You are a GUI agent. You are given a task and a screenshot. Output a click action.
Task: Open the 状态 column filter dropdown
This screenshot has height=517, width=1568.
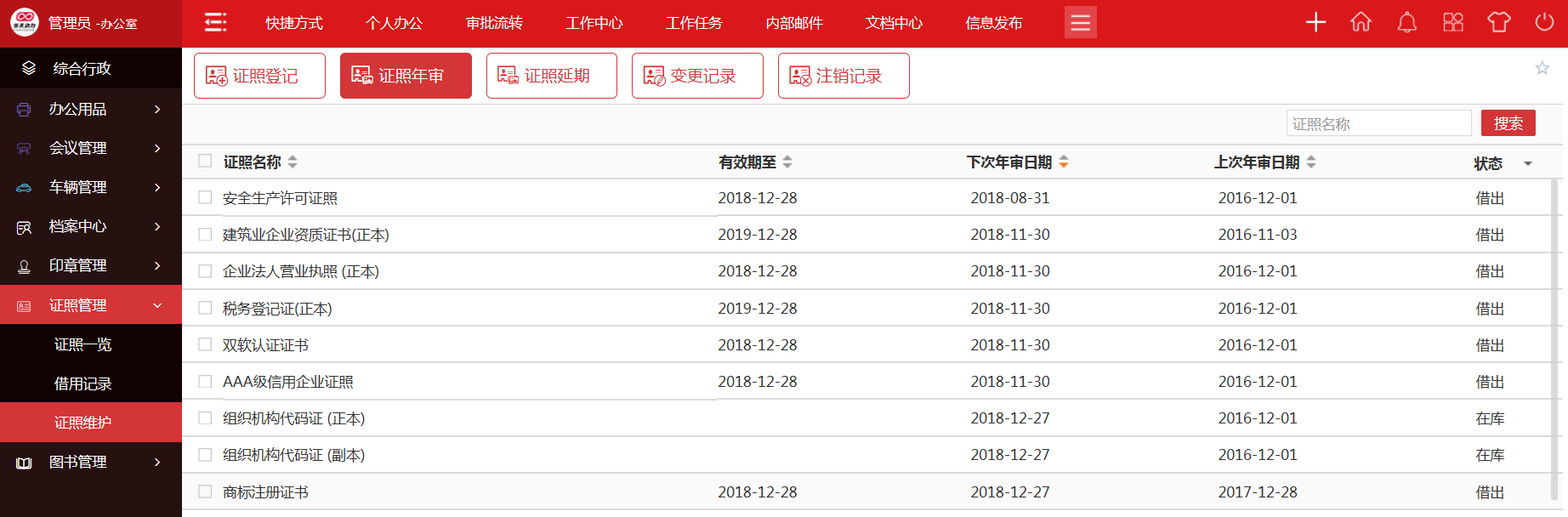click(x=1527, y=163)
